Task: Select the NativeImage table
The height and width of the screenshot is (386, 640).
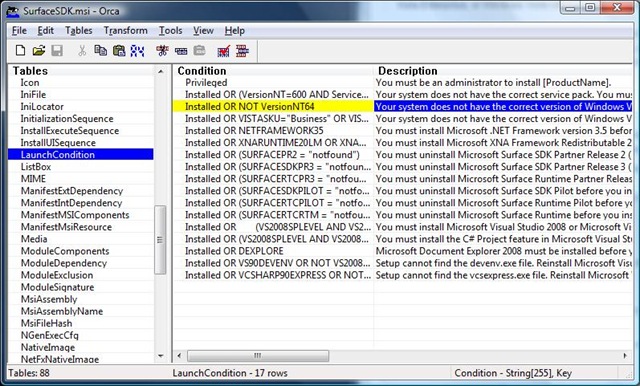Action: pyautogui.click(x=48, y=347)
